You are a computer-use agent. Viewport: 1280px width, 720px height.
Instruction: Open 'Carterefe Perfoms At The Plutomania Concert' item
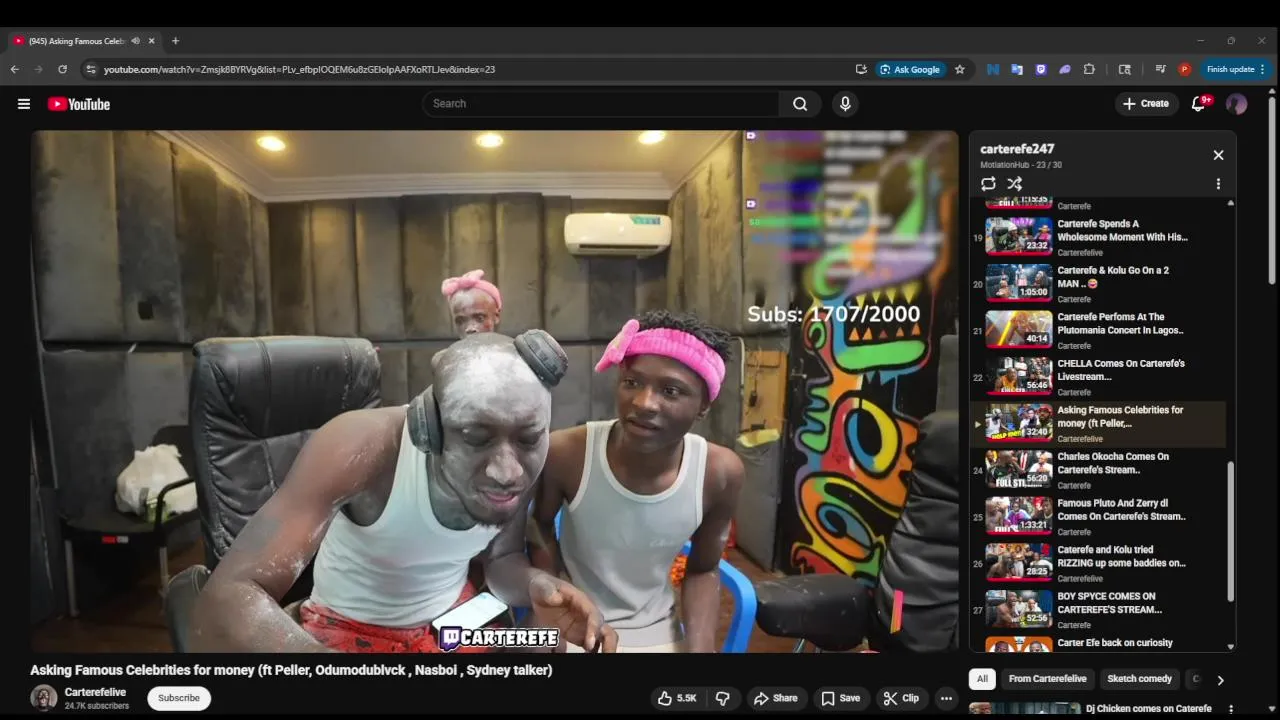coord(1100,330)
